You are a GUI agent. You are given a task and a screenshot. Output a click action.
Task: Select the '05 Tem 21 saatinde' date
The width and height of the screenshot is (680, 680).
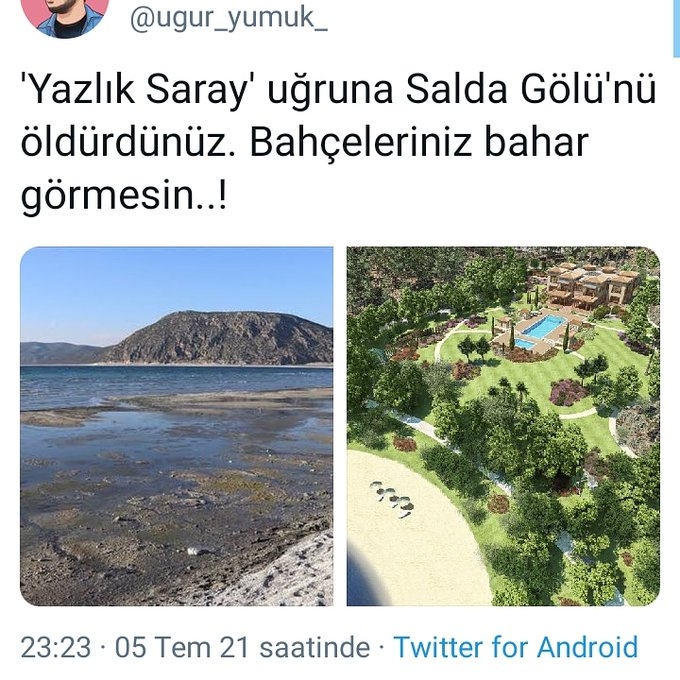(x=242, y=647)
